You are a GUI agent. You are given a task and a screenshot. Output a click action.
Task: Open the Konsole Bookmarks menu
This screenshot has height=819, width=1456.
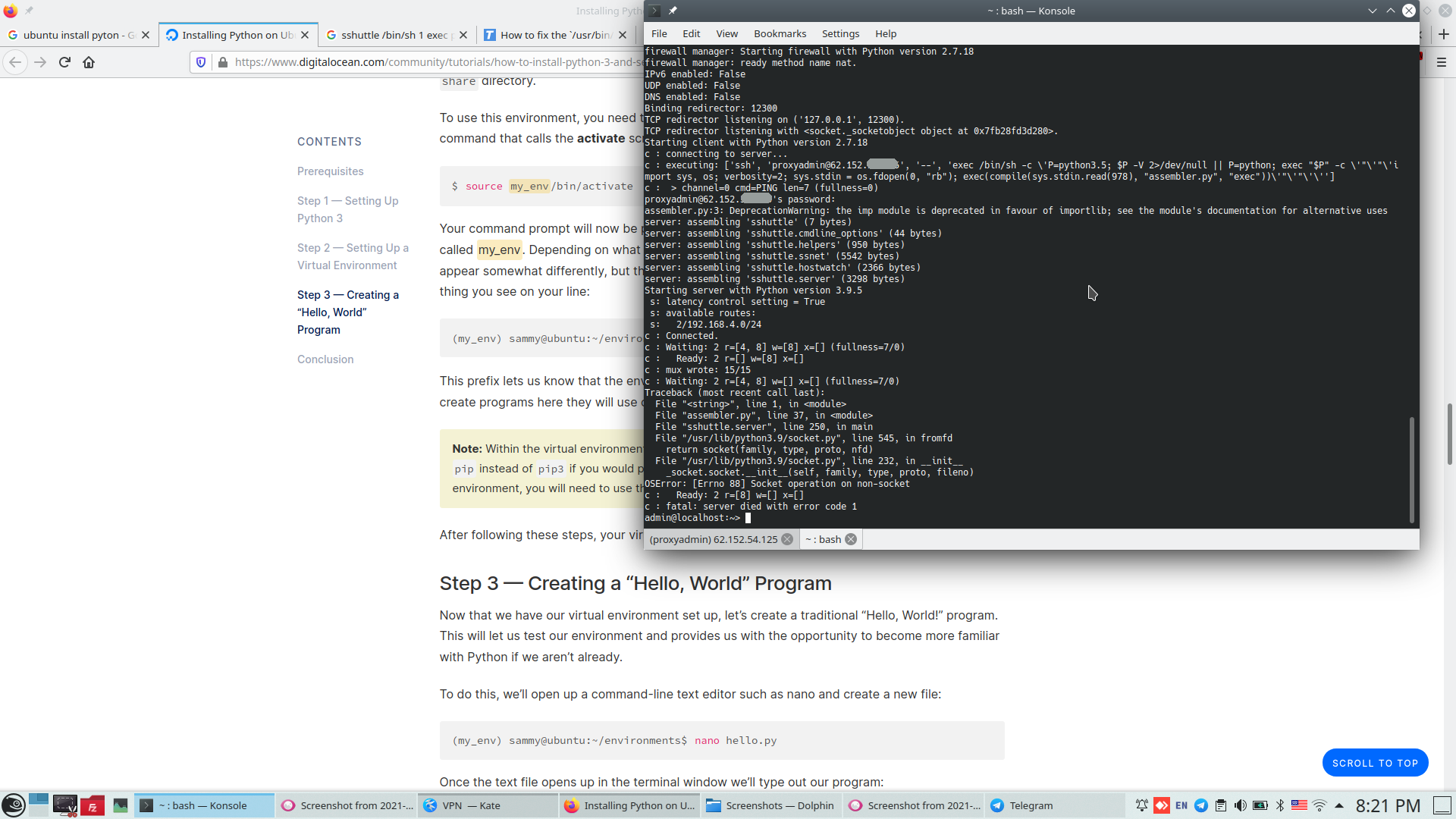click(x=780, y=33)
